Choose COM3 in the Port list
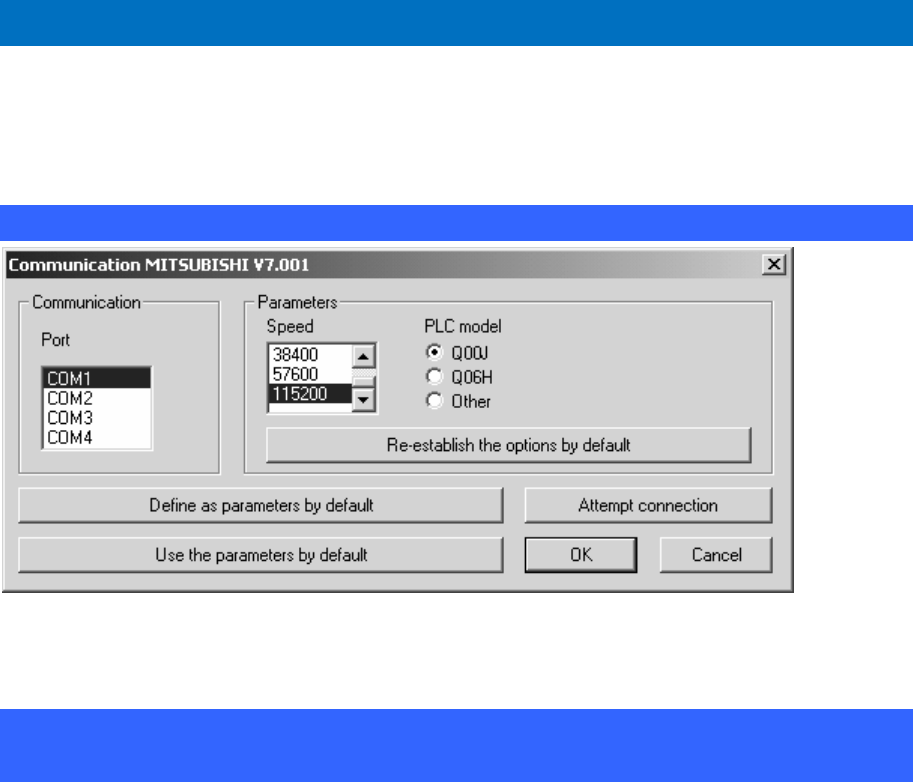913x782 pixels. [x=97, y=417]
